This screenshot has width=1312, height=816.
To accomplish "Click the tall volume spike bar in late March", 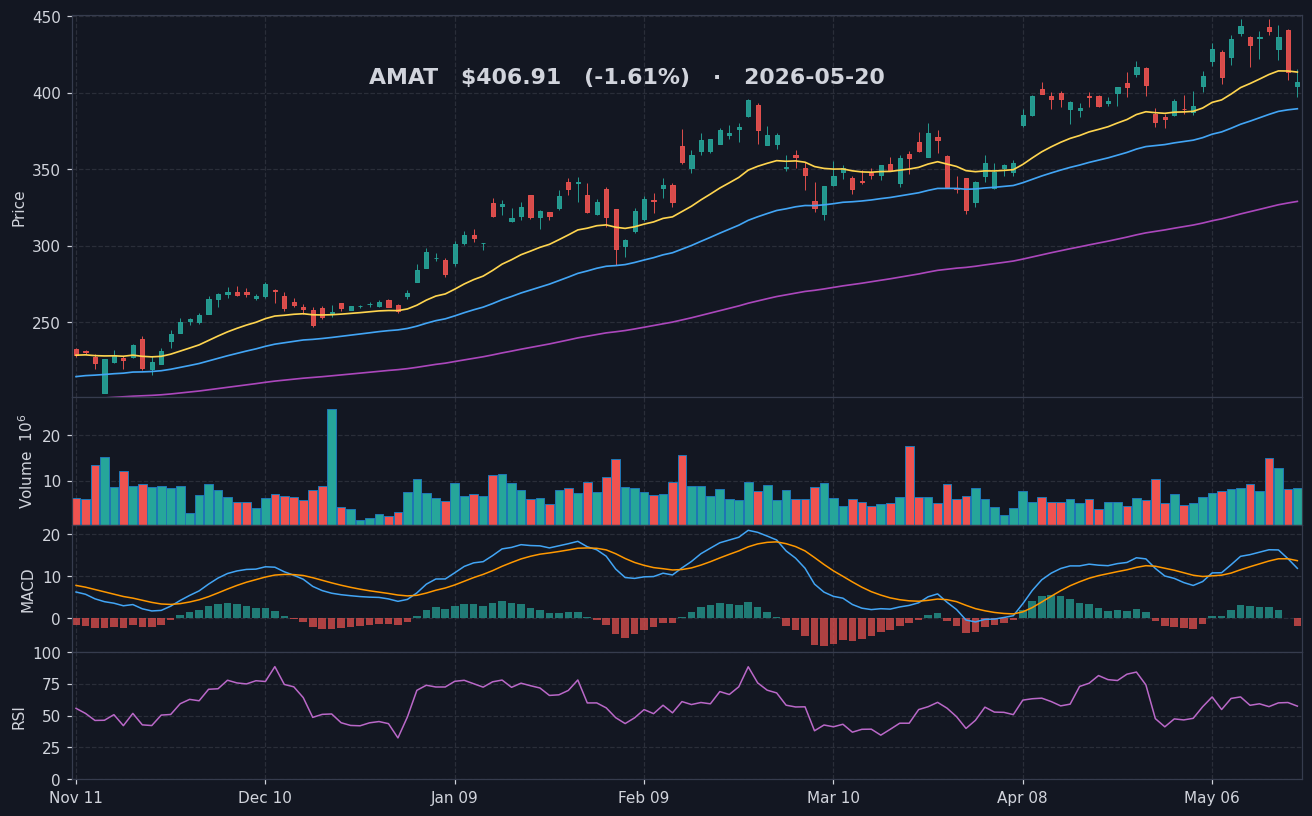I will tap(910, 486).
